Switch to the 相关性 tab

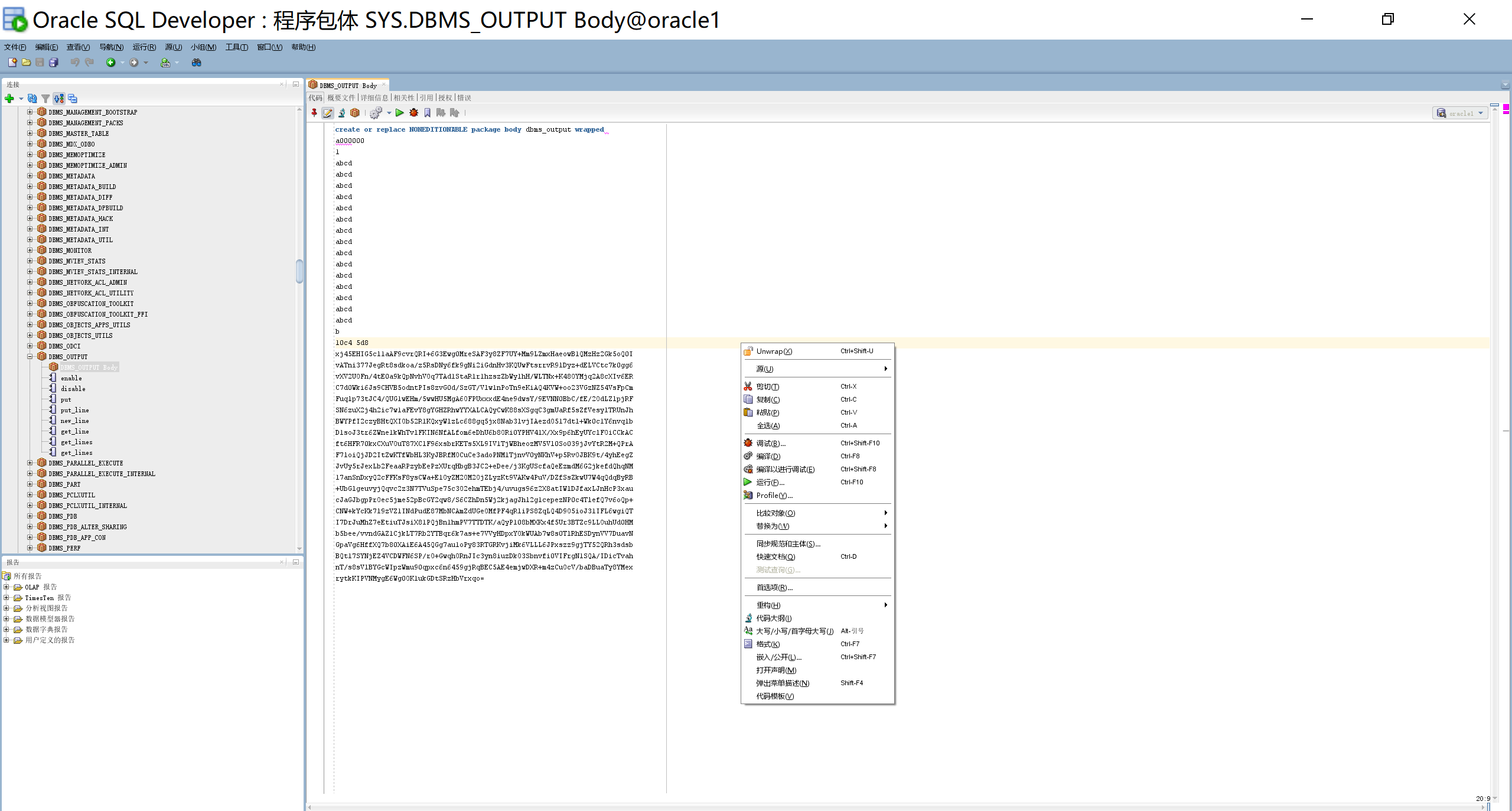(404, 98)
